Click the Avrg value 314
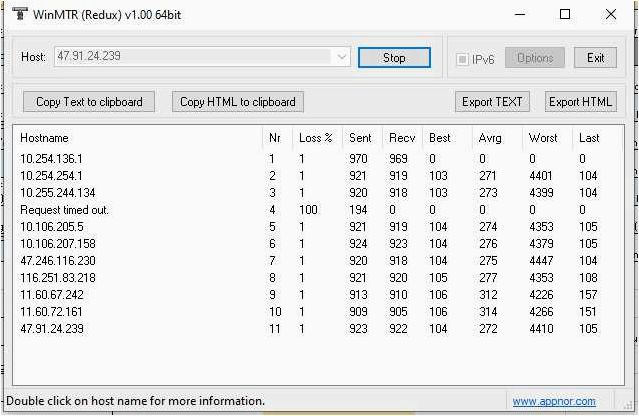The height and width of the screenshot is (416, 639). (488, 312)
